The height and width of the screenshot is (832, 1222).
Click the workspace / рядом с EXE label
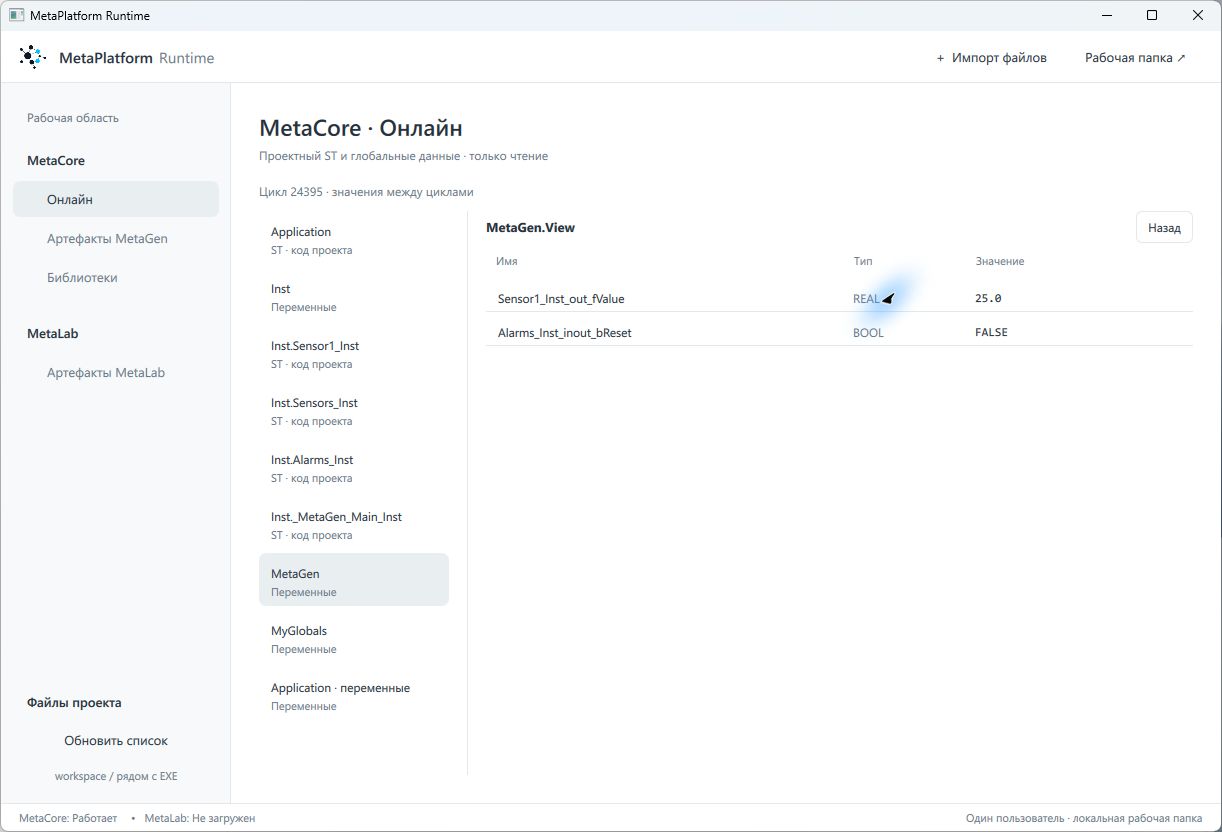[x=116, y=776]
